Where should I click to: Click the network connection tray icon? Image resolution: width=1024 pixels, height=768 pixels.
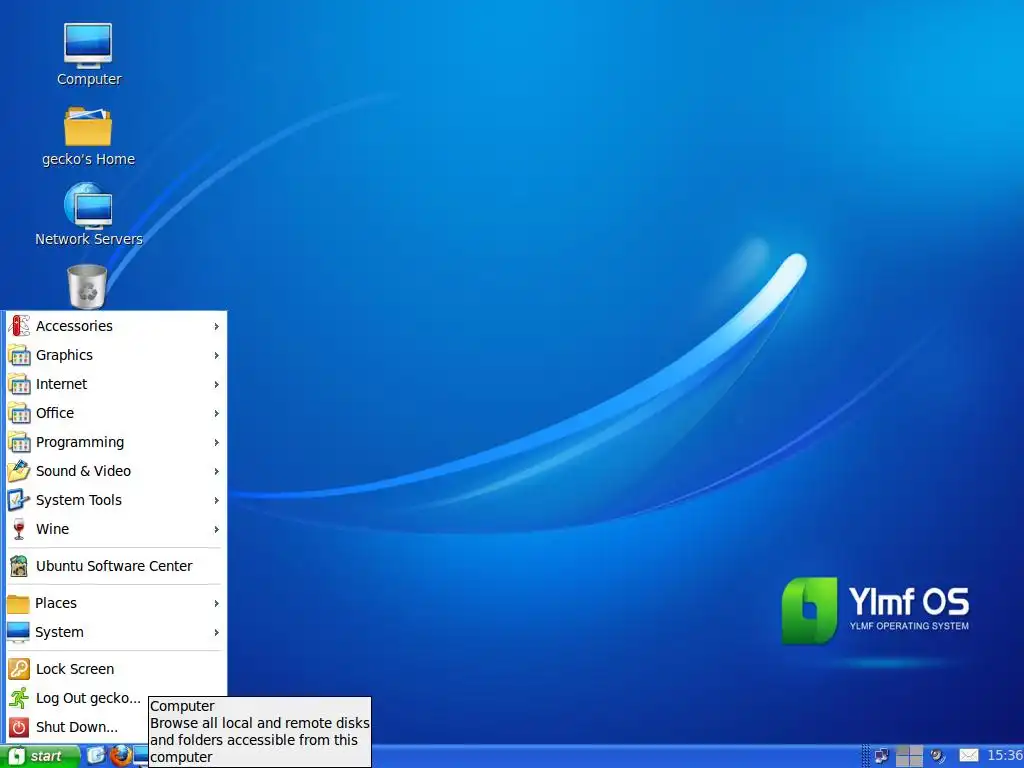pyautogui.click(x=882, y=756)
